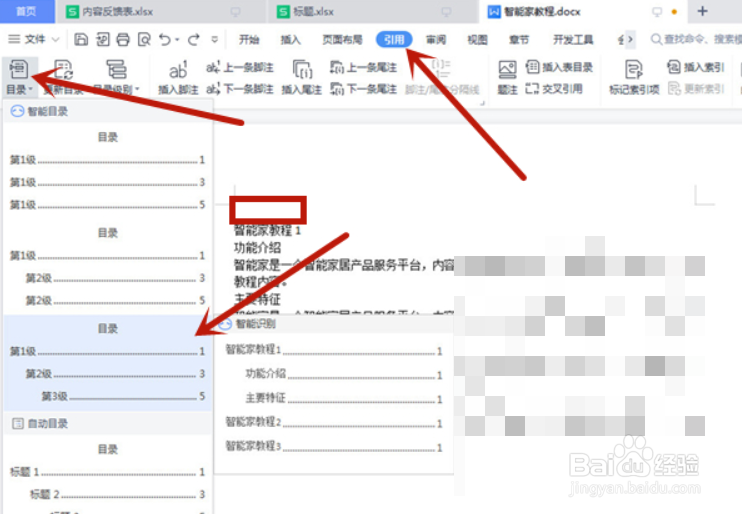Show more ribbon tabs with right chevron
Viewport: 742px width, 514px height.
coord(630,40)
